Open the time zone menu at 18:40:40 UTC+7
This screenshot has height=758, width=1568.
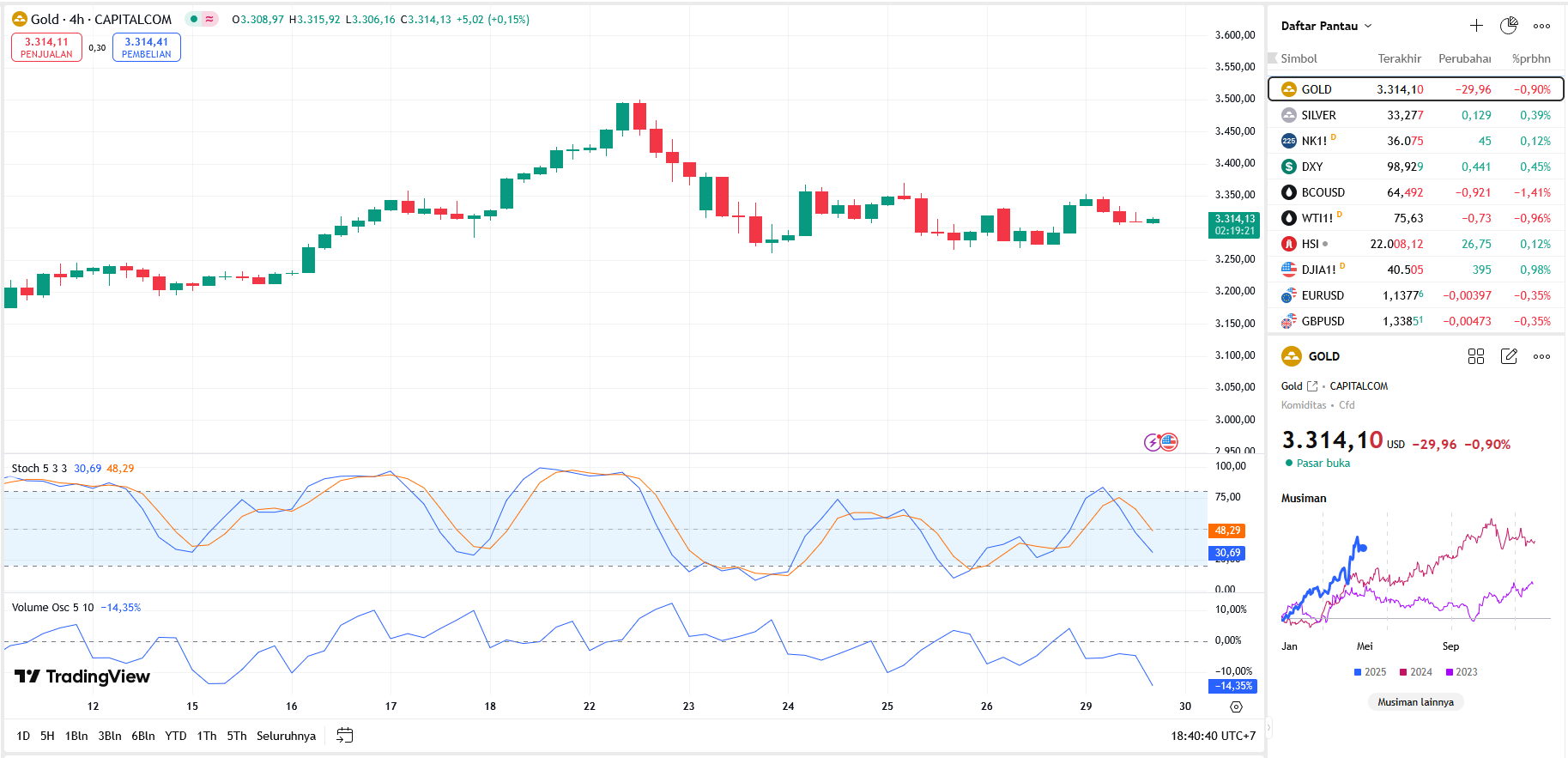pos(1213,736)
